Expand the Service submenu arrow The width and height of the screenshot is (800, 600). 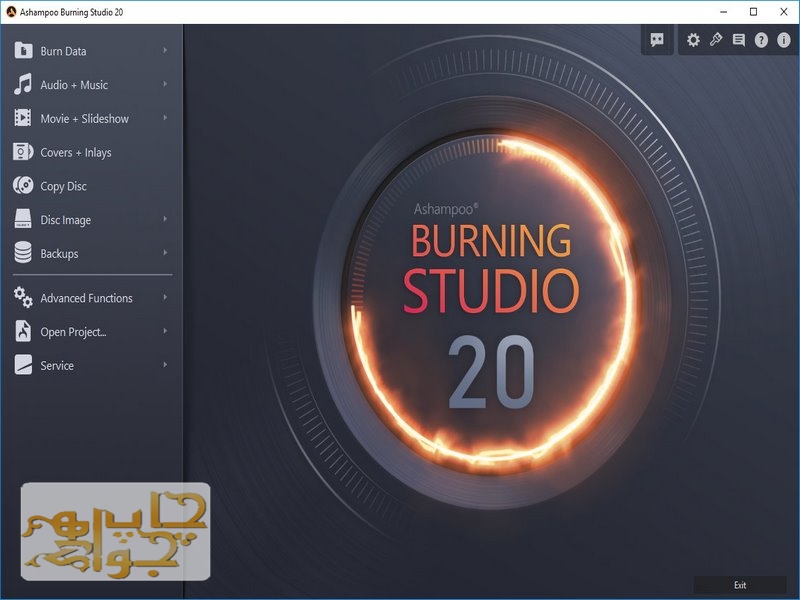tap(165, 364)
